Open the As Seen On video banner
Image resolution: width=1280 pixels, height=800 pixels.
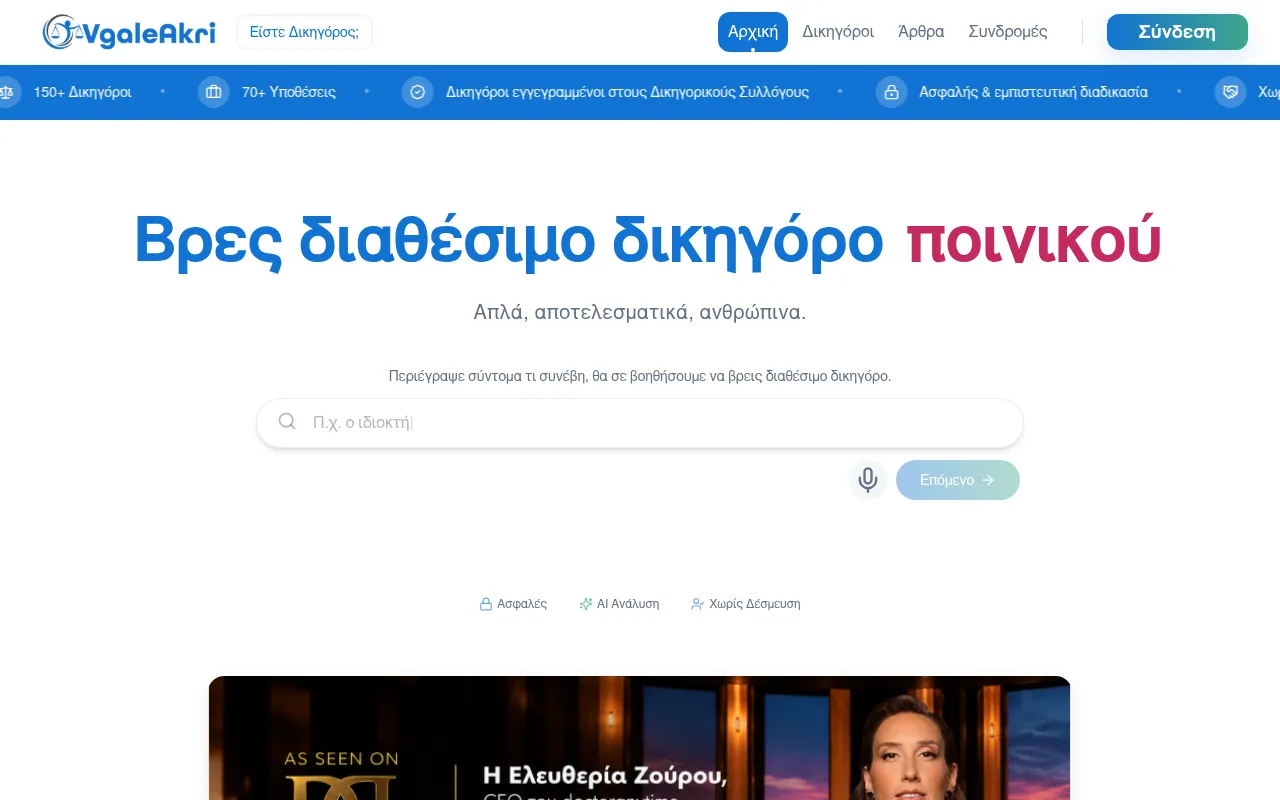pyautogui.click(x=640, y=738)
